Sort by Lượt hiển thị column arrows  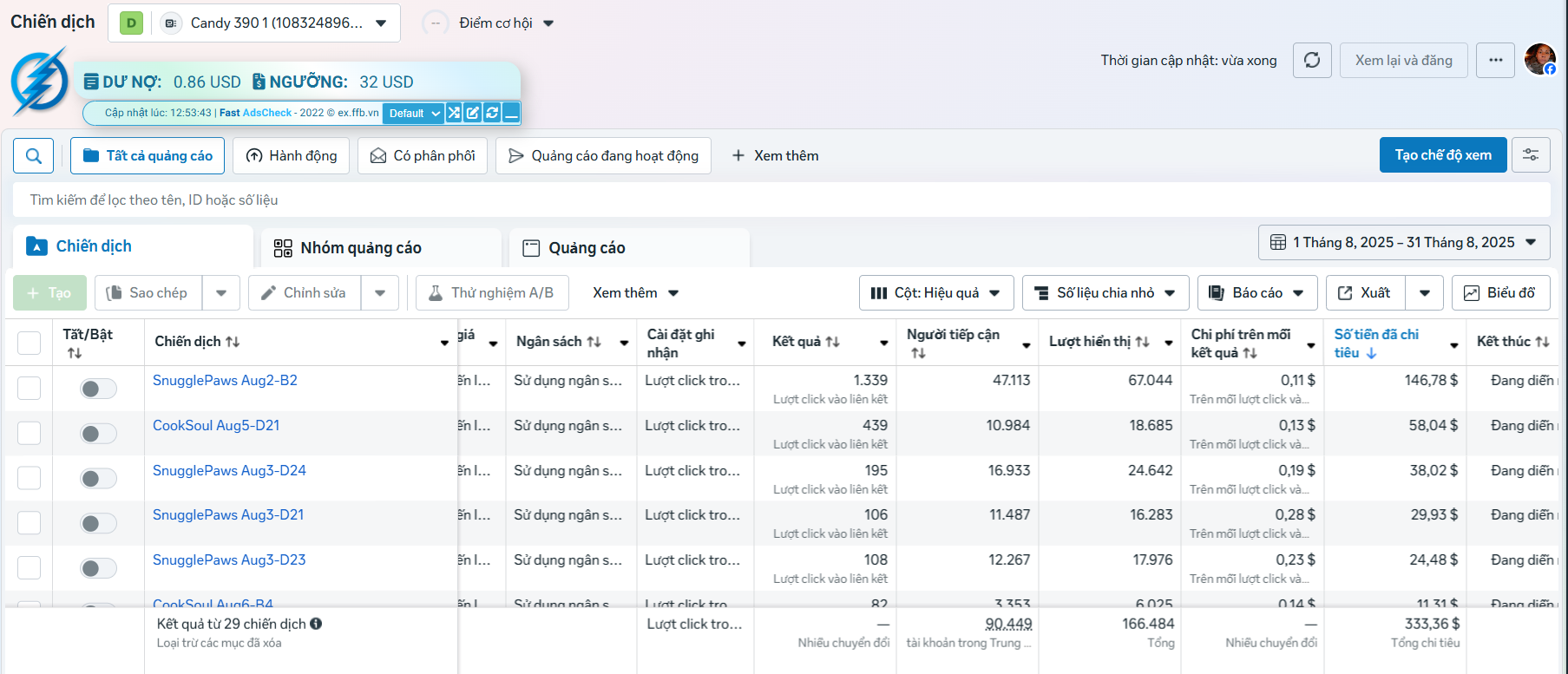coord(1142,342)
